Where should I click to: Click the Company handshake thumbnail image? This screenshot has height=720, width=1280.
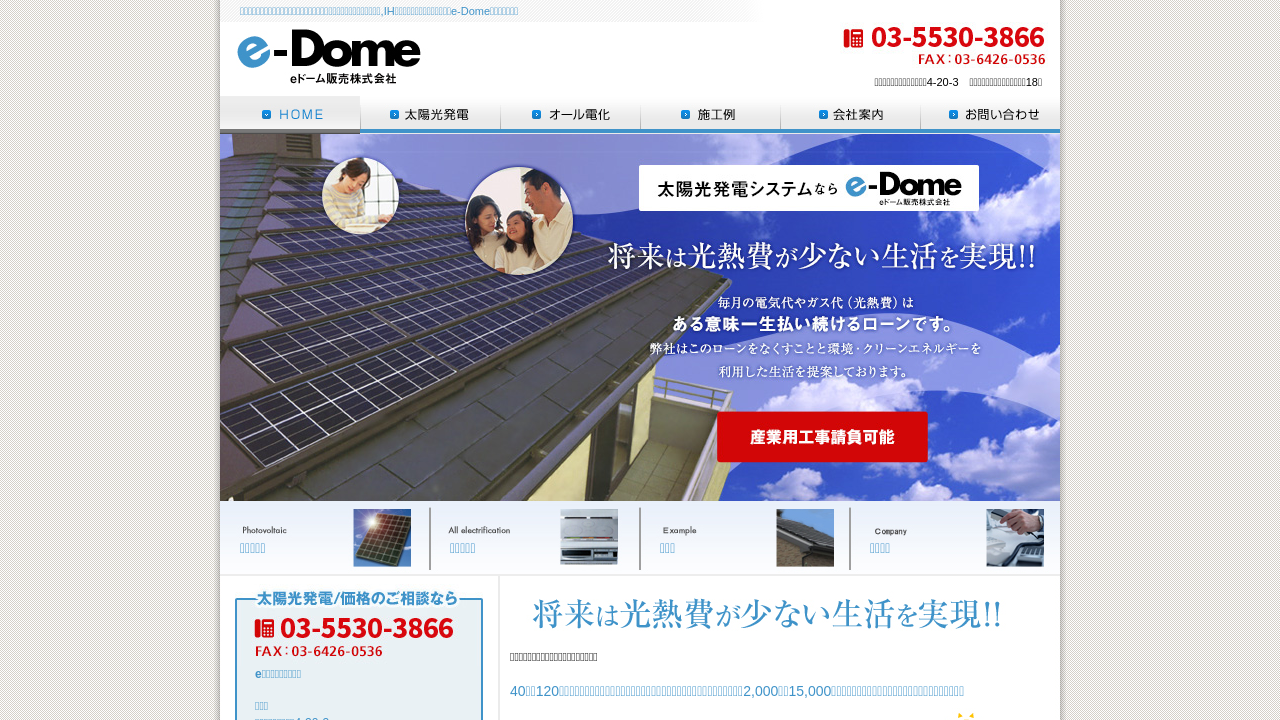coord(1014,538)
